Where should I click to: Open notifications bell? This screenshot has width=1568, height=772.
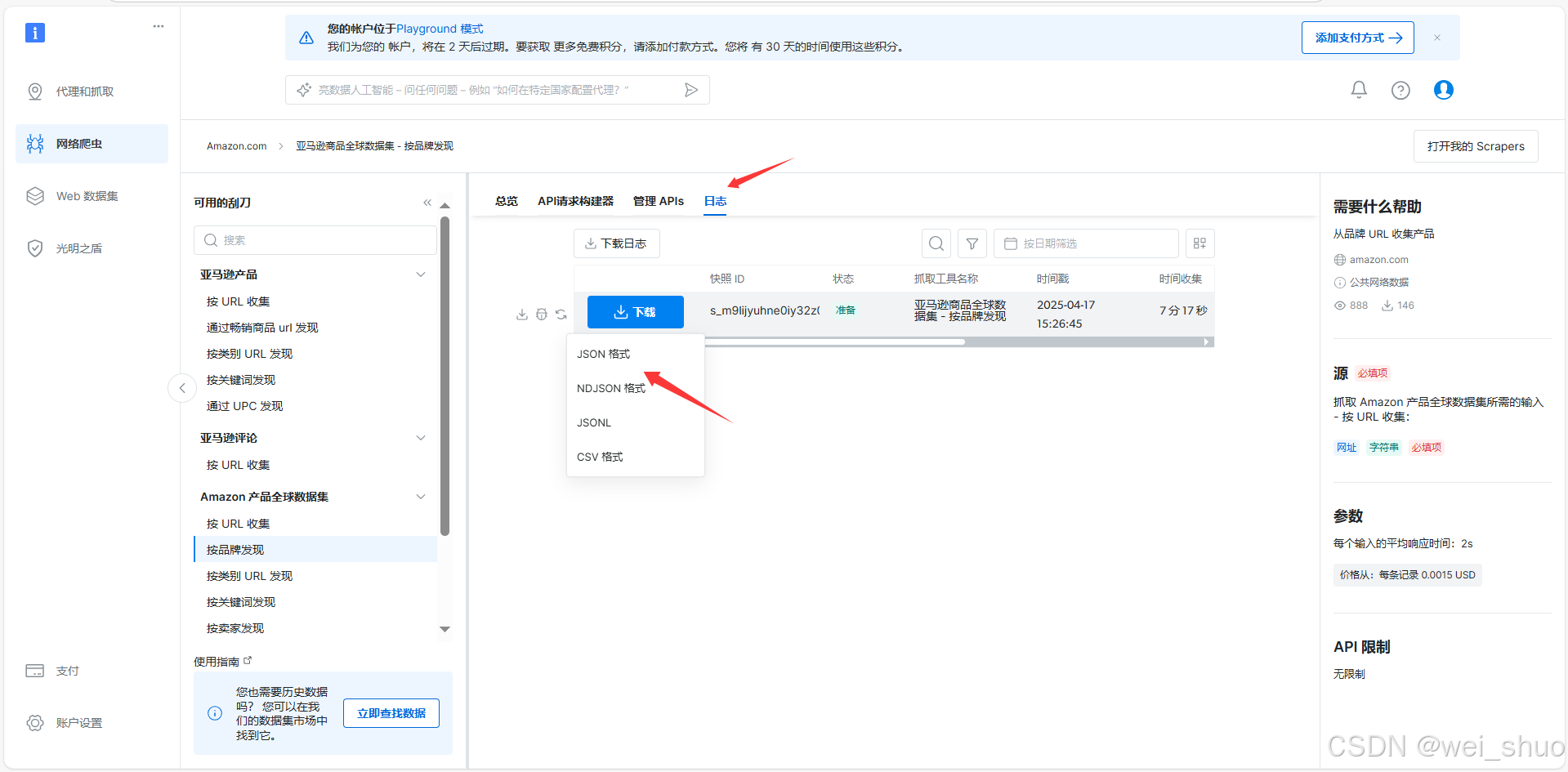tap(1359, 90)
